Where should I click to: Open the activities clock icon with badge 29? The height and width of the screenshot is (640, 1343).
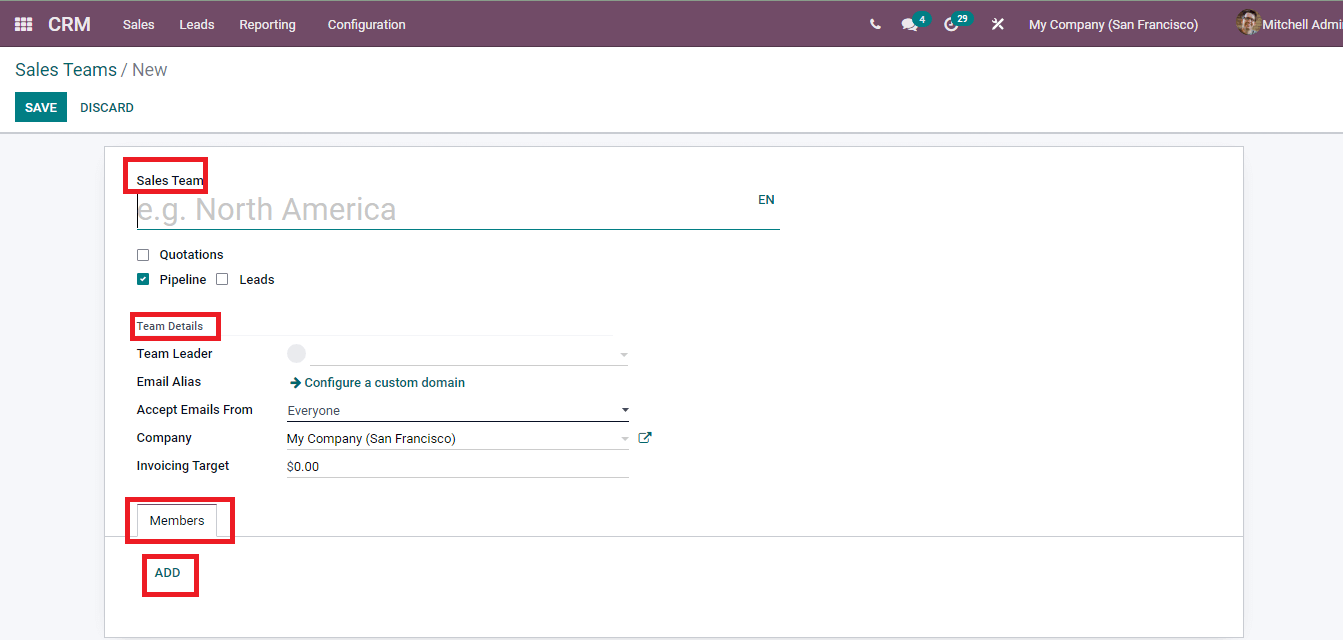click(951, 24)
